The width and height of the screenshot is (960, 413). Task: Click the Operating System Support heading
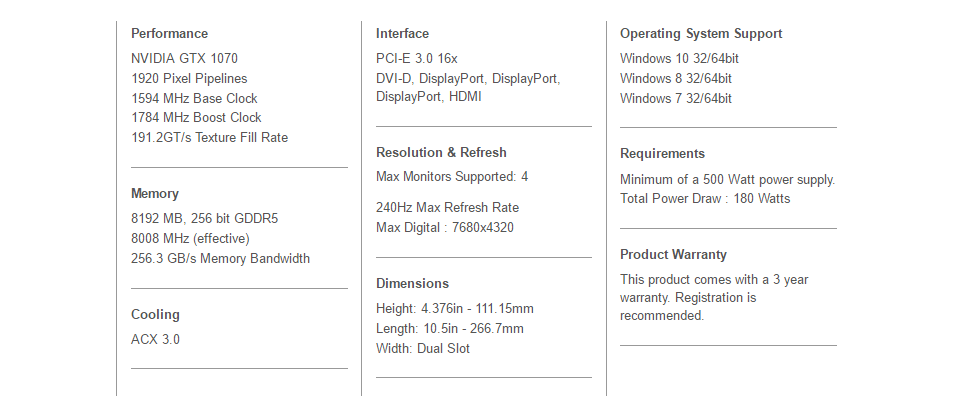point(701,34)
